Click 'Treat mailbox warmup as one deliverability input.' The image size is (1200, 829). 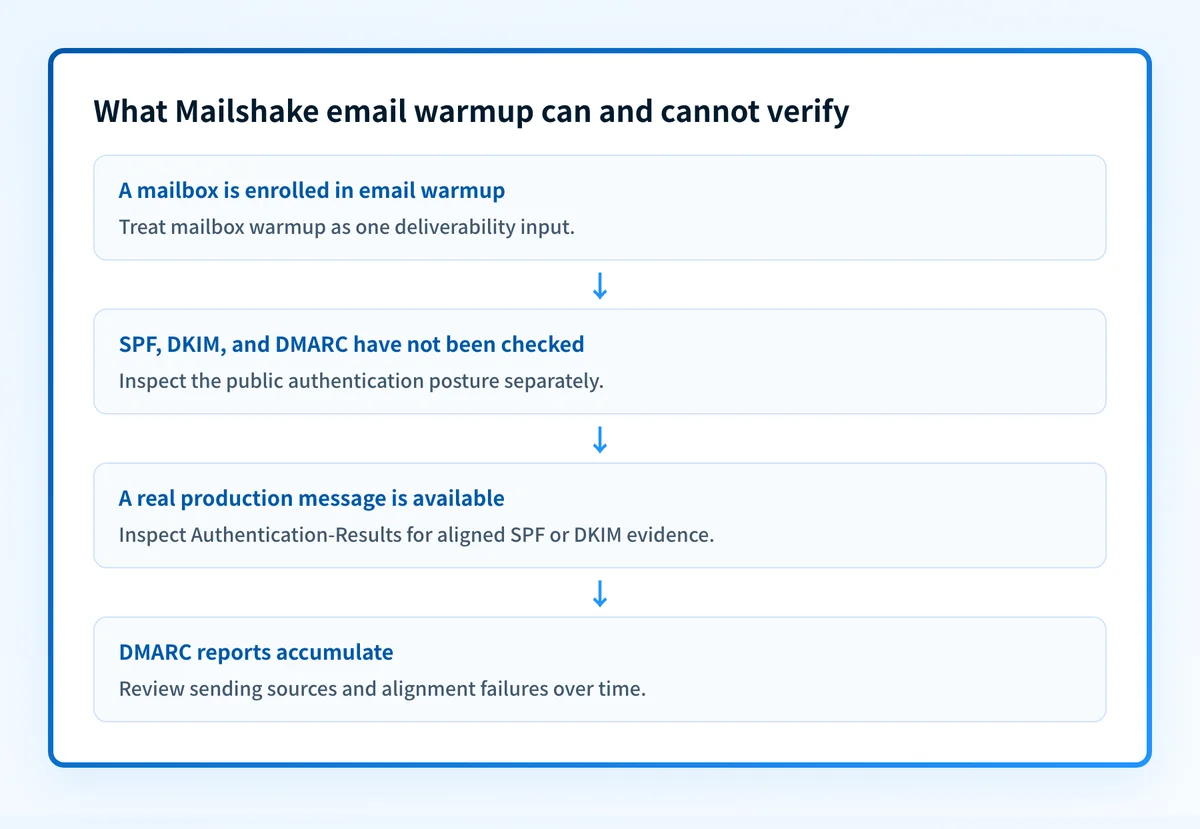click(347, 226)
